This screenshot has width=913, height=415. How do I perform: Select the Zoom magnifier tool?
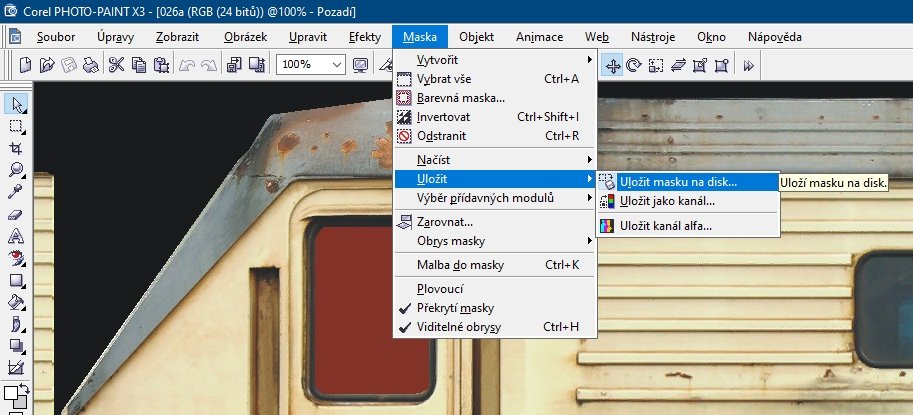pos(16,170)
